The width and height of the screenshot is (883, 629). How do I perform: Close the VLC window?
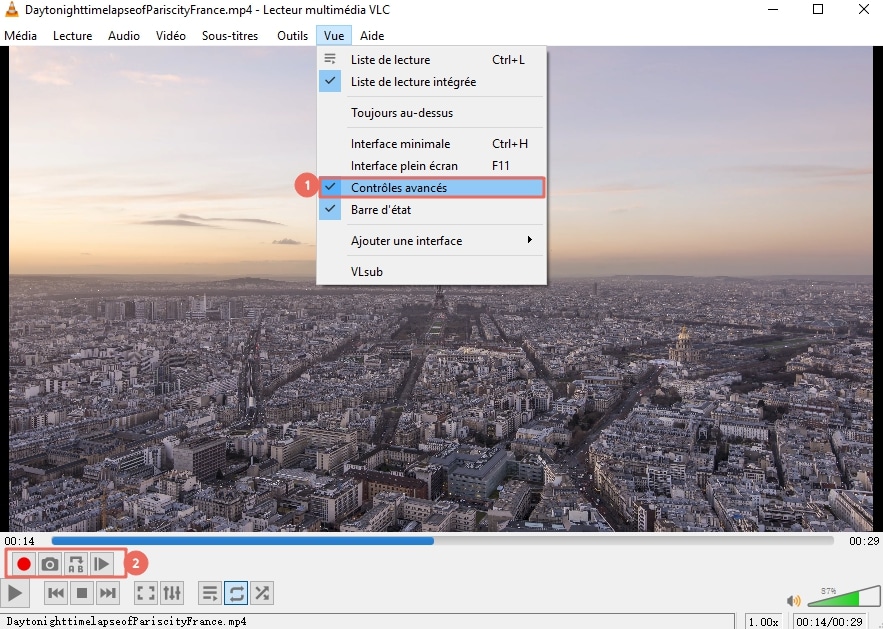point(863,10)
